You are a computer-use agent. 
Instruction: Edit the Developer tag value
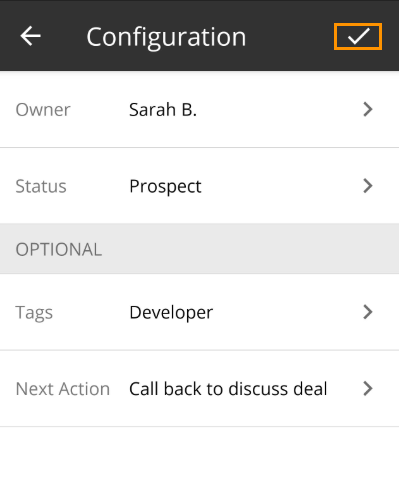171,313
